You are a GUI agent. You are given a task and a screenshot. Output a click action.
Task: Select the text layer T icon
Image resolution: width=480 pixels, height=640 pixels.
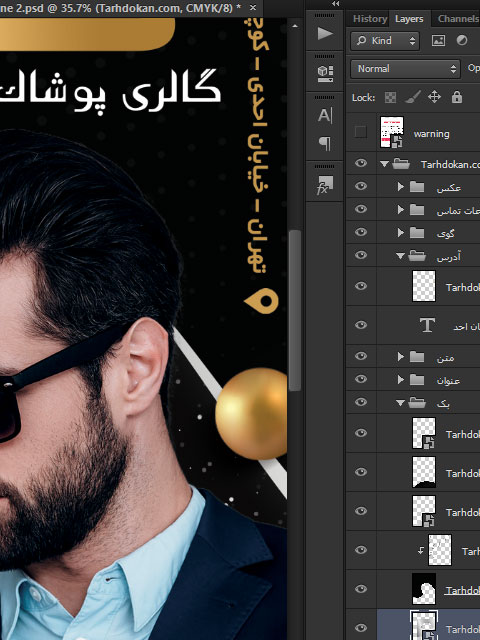pos(427,325)
